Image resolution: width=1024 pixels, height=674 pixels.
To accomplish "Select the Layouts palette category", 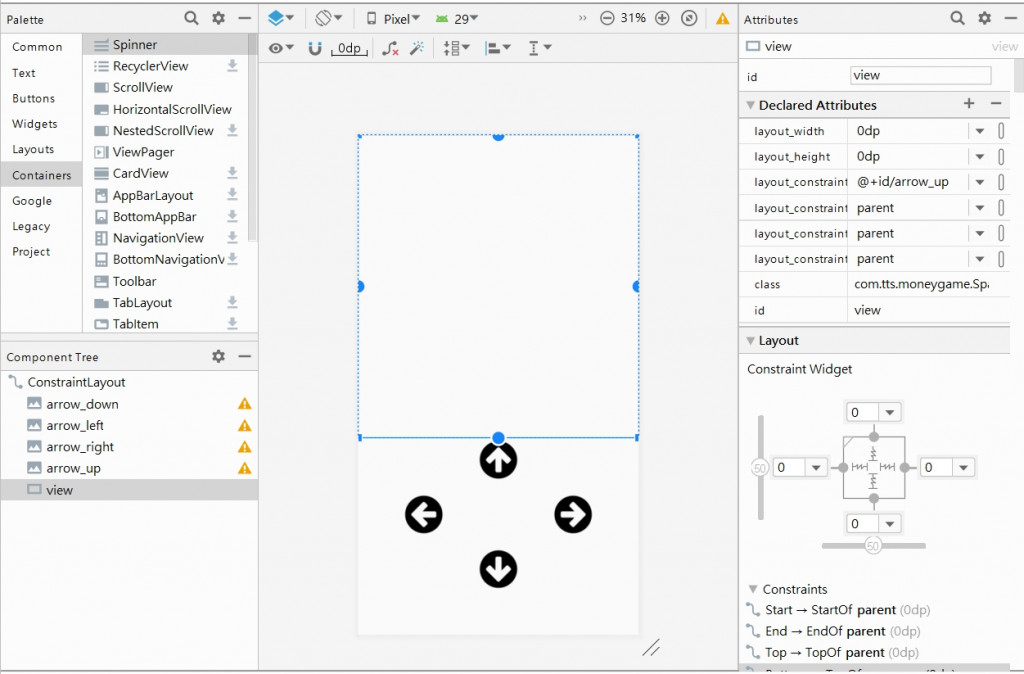I will click(x=33, y=149).
